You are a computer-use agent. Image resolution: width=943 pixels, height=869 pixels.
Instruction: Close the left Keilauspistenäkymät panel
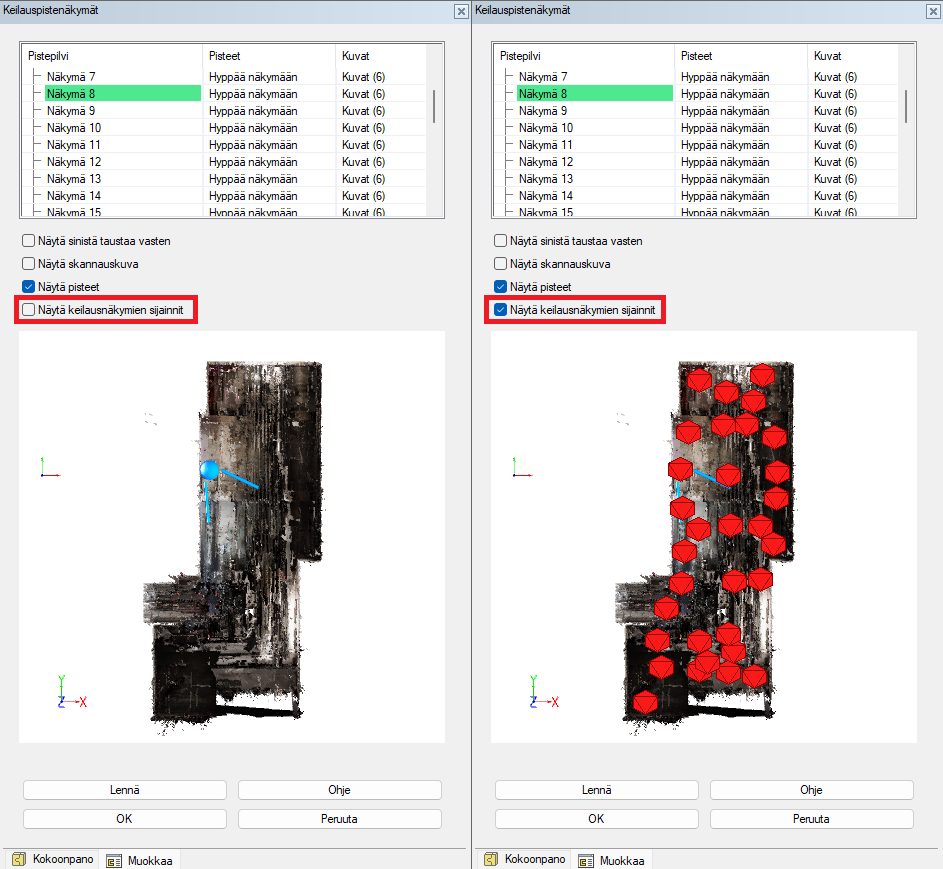(460, 11)
